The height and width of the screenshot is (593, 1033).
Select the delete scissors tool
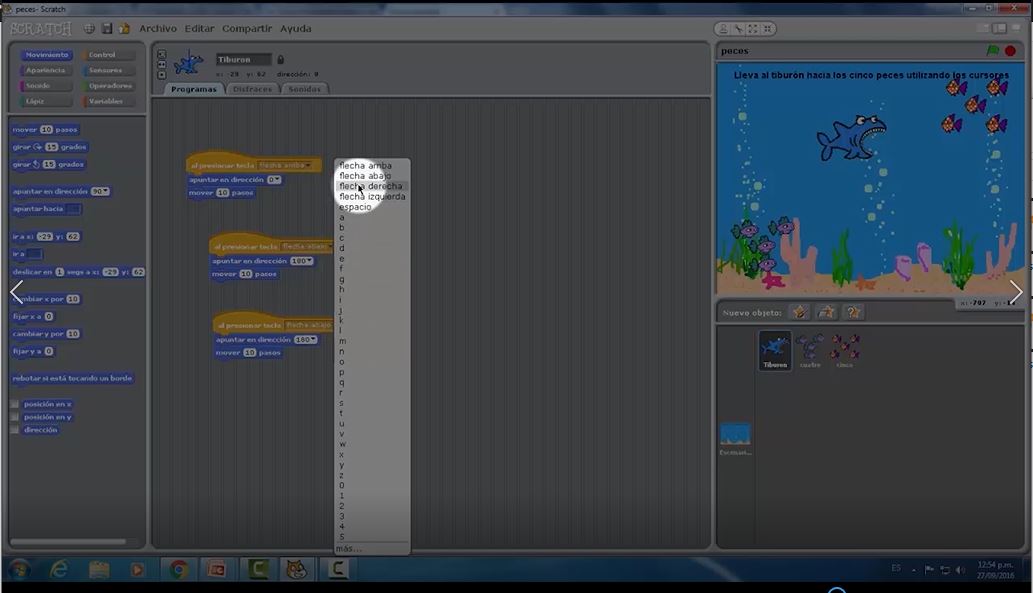click(x=739, y=29)
